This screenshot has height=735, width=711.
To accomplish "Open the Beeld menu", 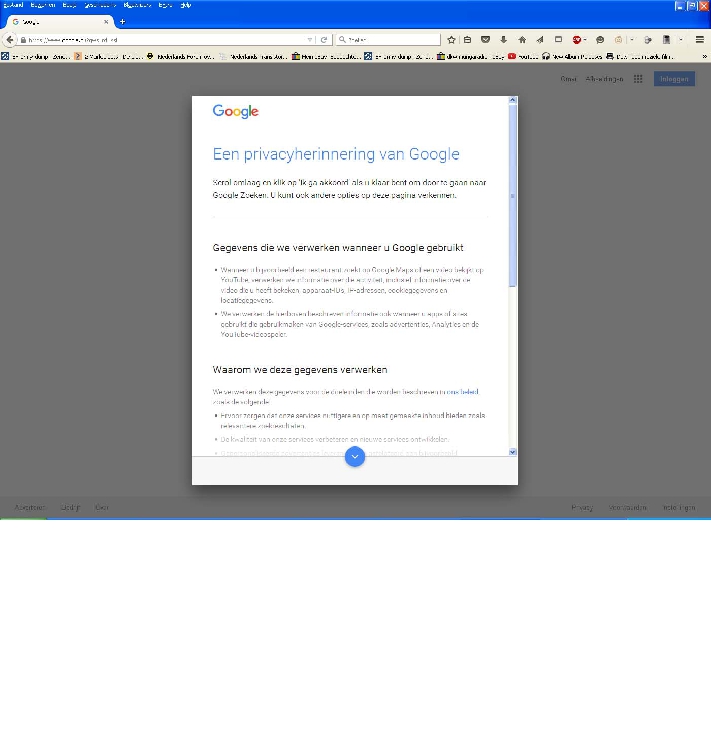I will point(69,5).
